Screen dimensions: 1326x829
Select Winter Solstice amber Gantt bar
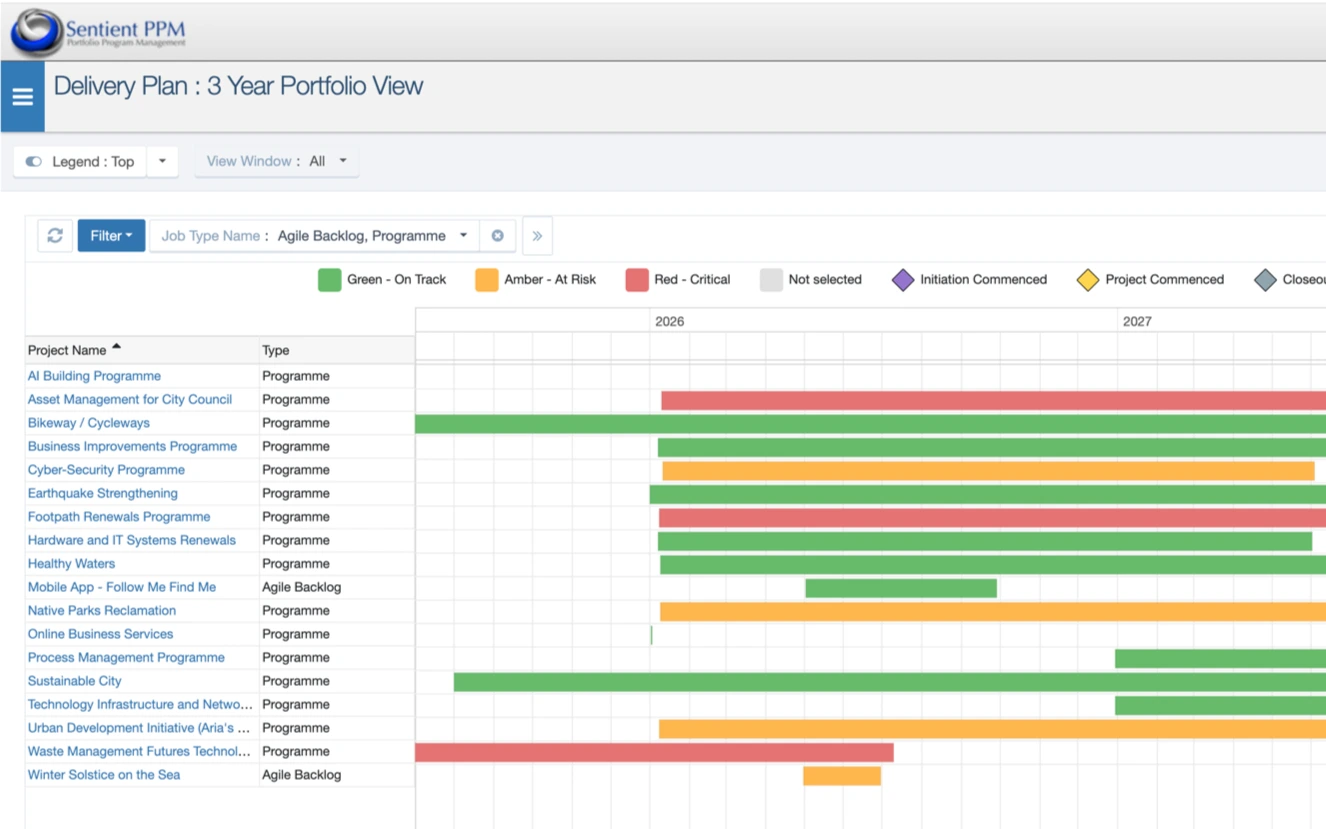pyautogui.click(x=842, y=776)
